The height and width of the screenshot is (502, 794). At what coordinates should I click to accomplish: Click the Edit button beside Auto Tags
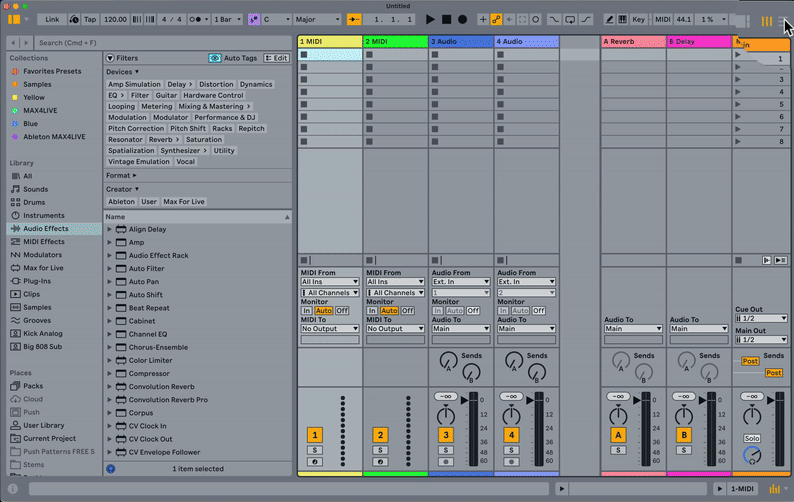click(276, 58)
